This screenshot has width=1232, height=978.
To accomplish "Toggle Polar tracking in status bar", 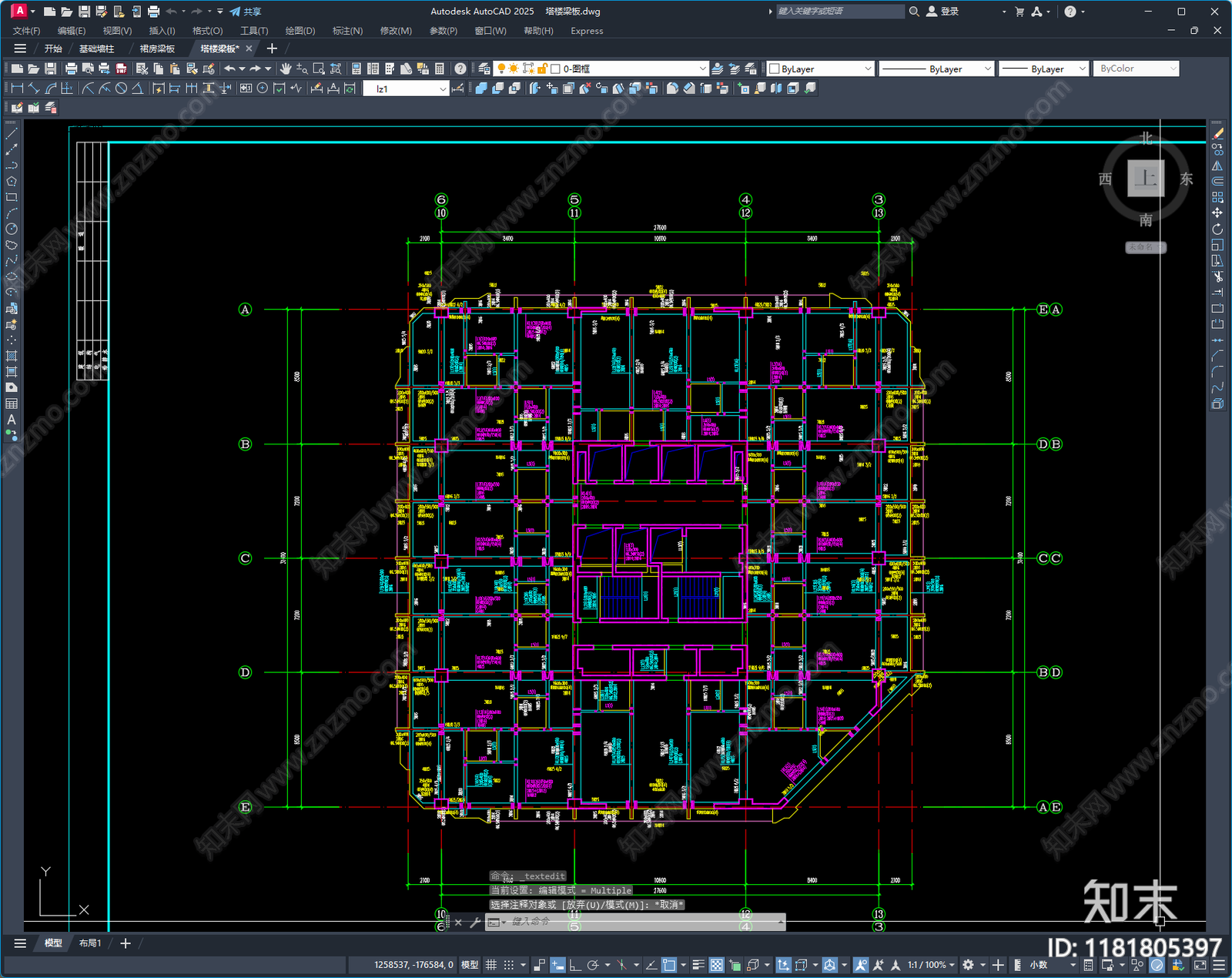I will click(x=592, y=965).
